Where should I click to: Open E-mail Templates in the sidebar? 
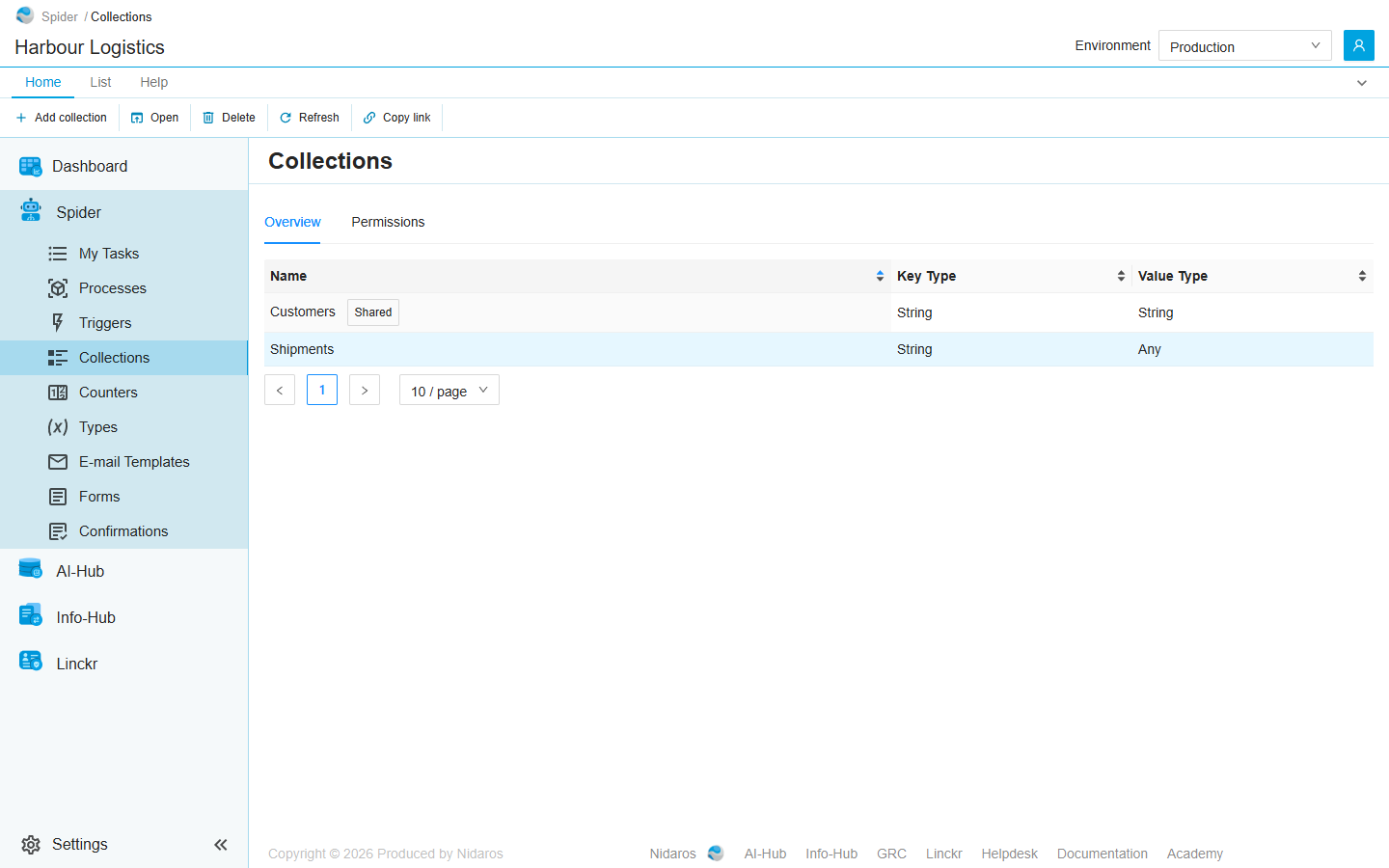[134, 462]
